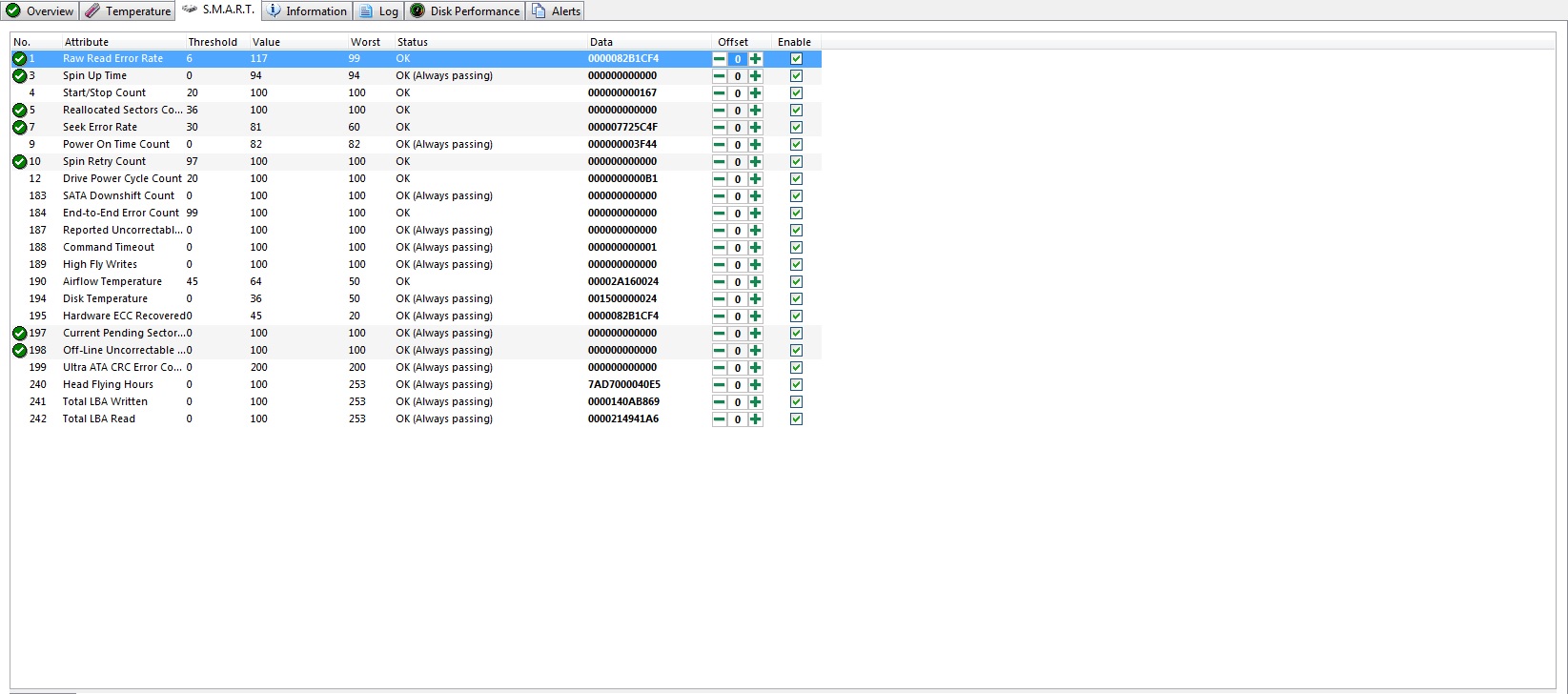Click green status icon of Seek Error Rate
The image size is (1568, 694).
(19, 128)
